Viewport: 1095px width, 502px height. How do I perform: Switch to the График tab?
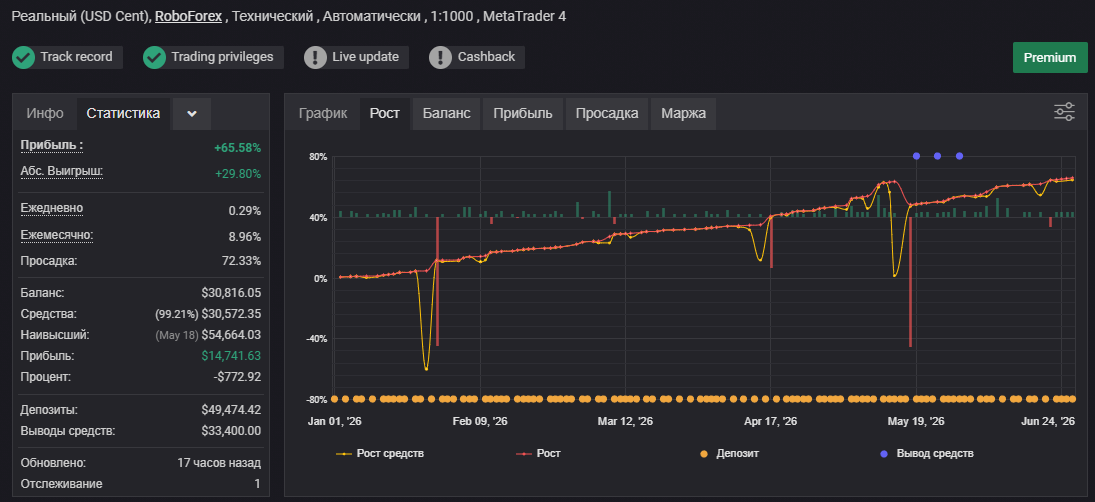coord(323,113)
